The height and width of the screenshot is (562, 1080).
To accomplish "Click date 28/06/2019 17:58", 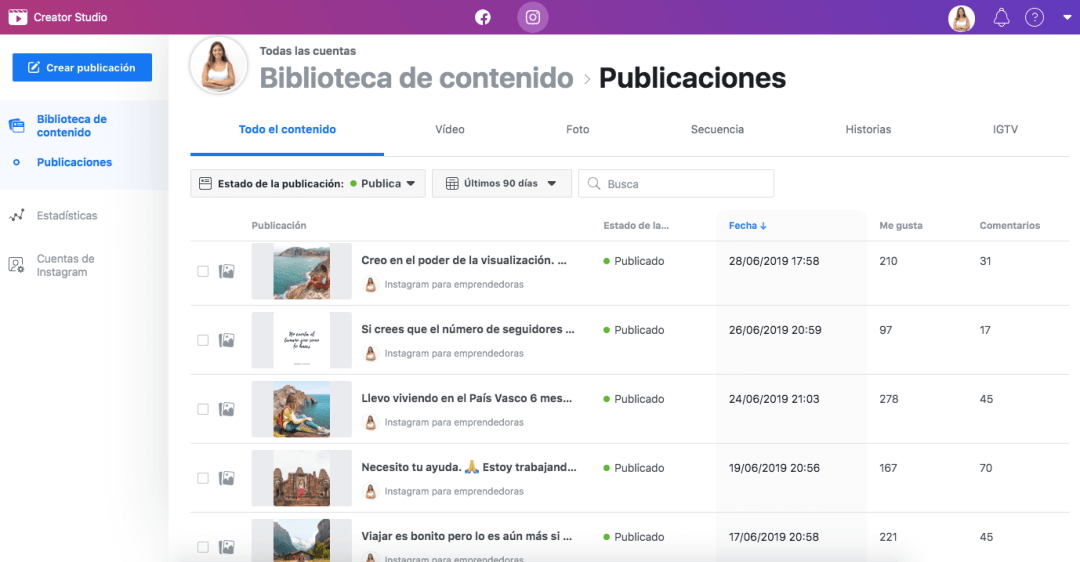I will (774, 261).
